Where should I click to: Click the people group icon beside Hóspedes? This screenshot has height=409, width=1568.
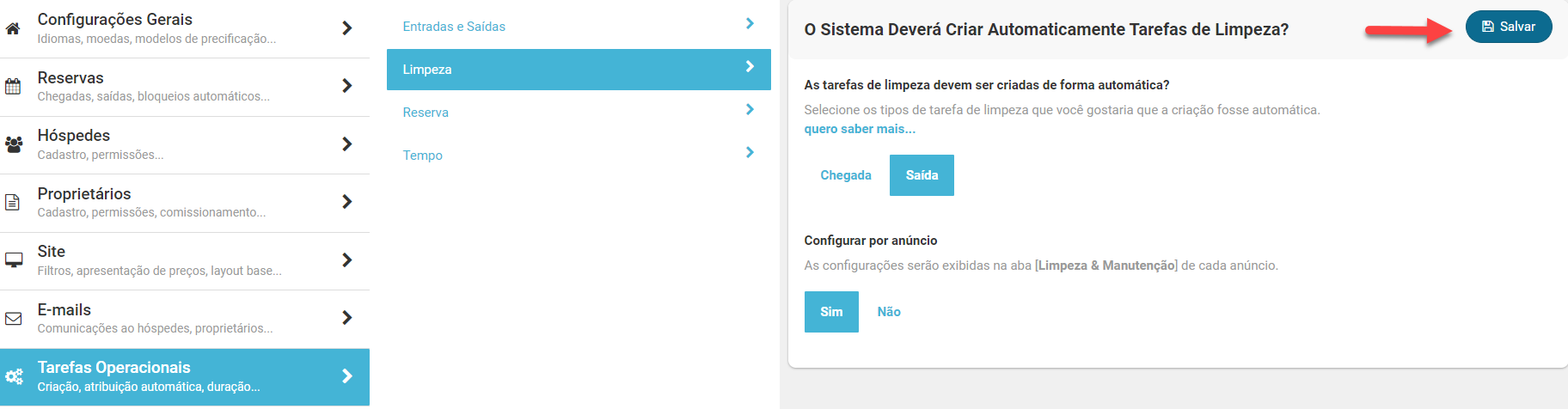tap(14, 144)
